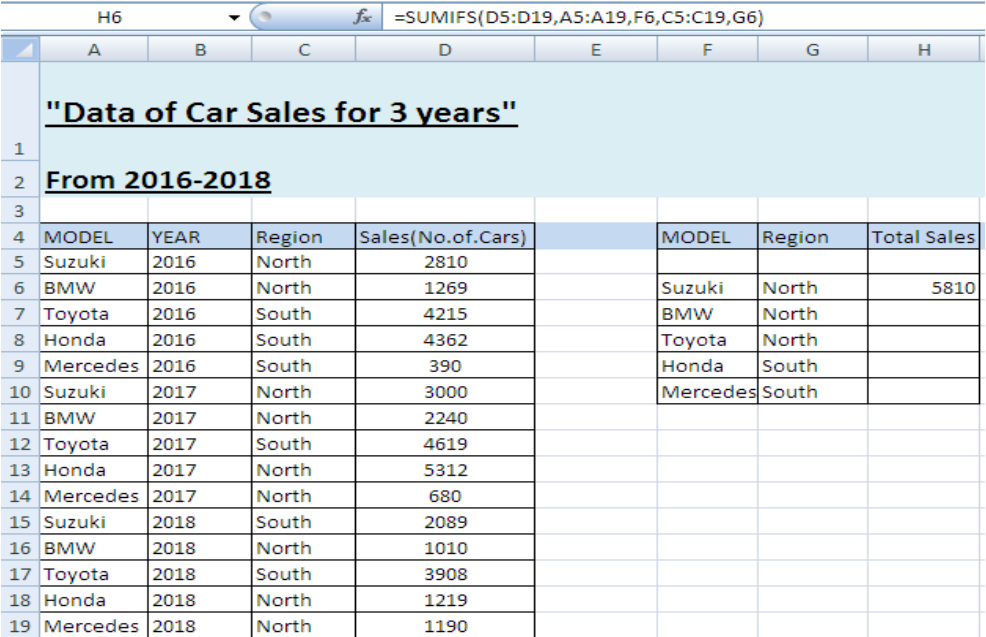Select row 4 header
Image resolution: width=986 pixels, height=637 pixels.
pos(20,237)
